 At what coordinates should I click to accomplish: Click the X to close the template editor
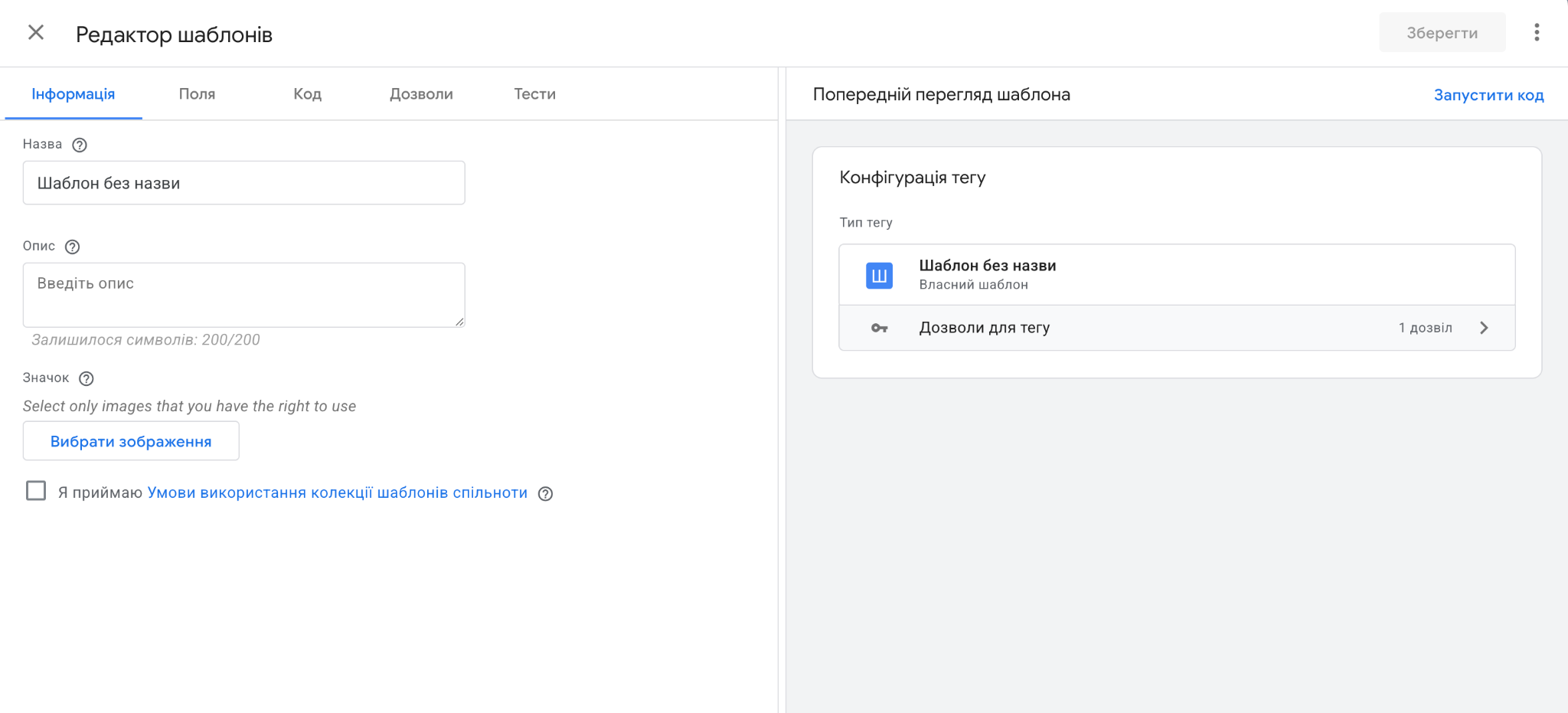click(35, 32)
